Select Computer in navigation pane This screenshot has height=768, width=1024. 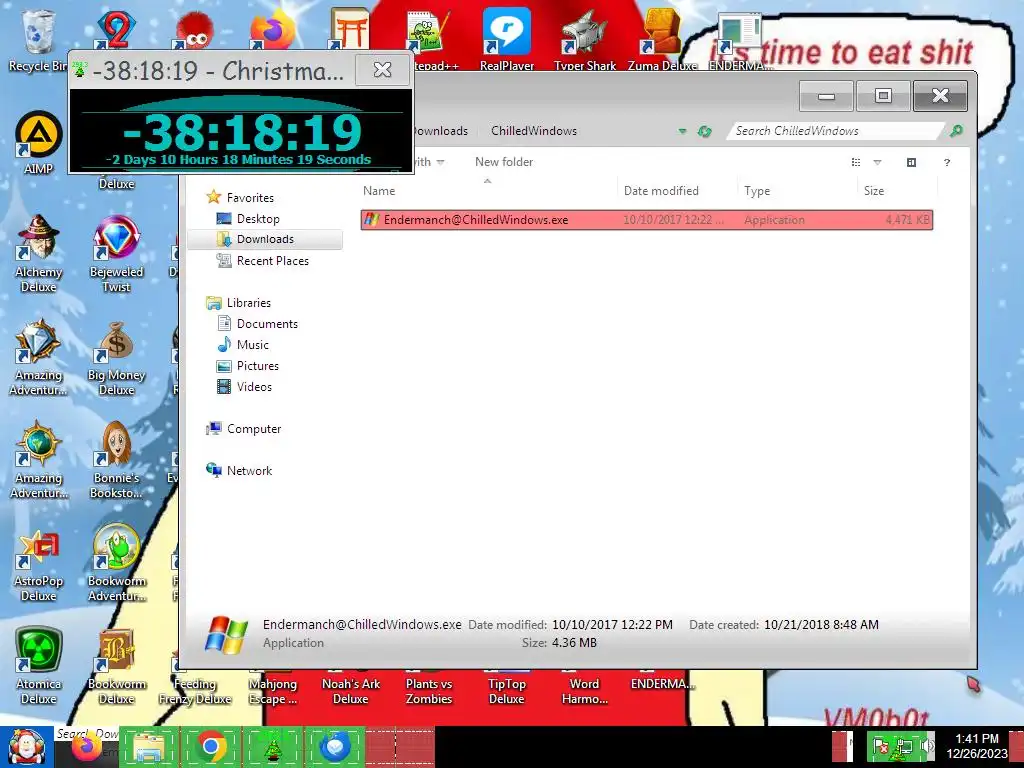coord(243,429)
